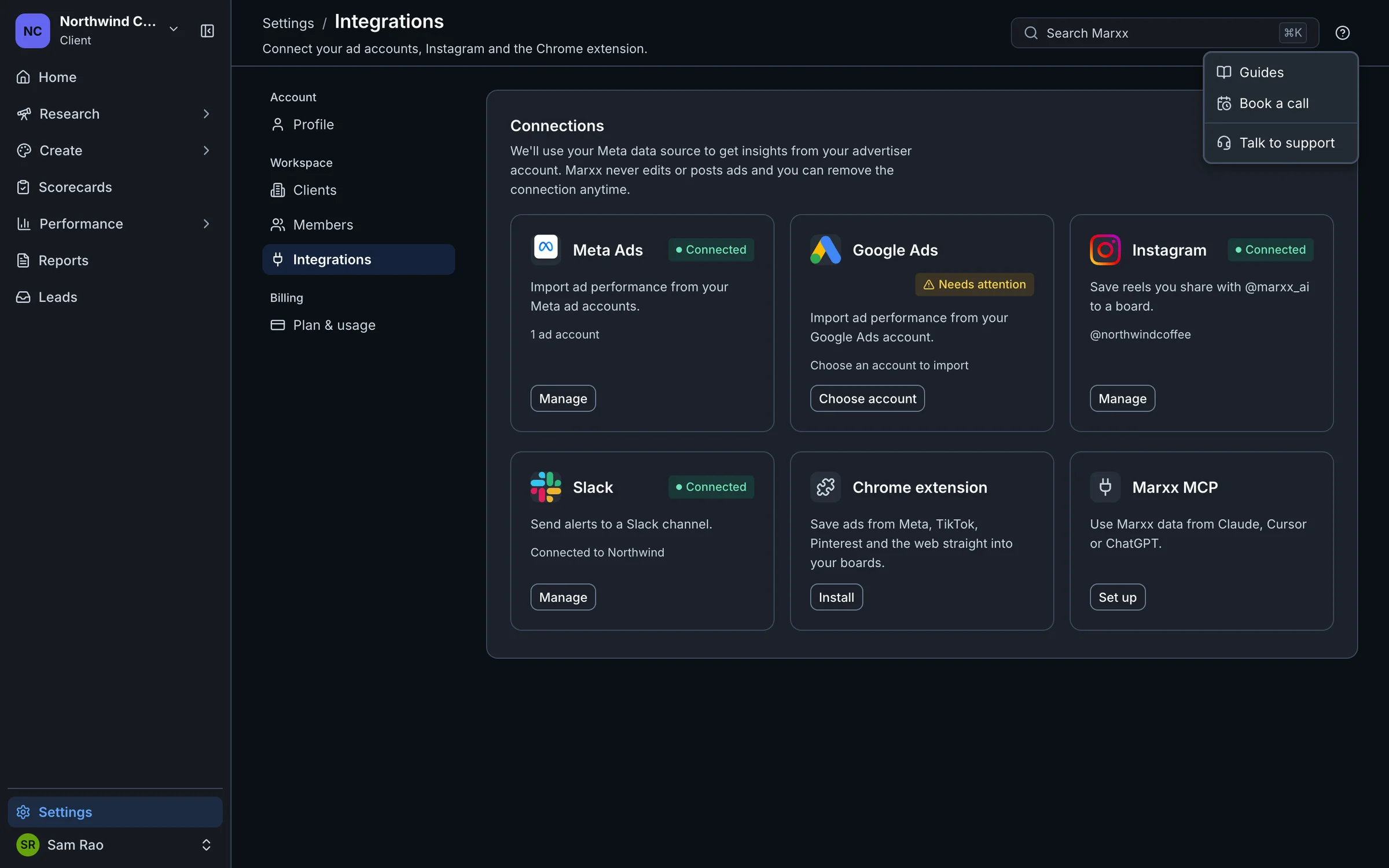Open the help question-mark icon
This screenshot has width=1389, height=868.
[x=1342, y=33]
